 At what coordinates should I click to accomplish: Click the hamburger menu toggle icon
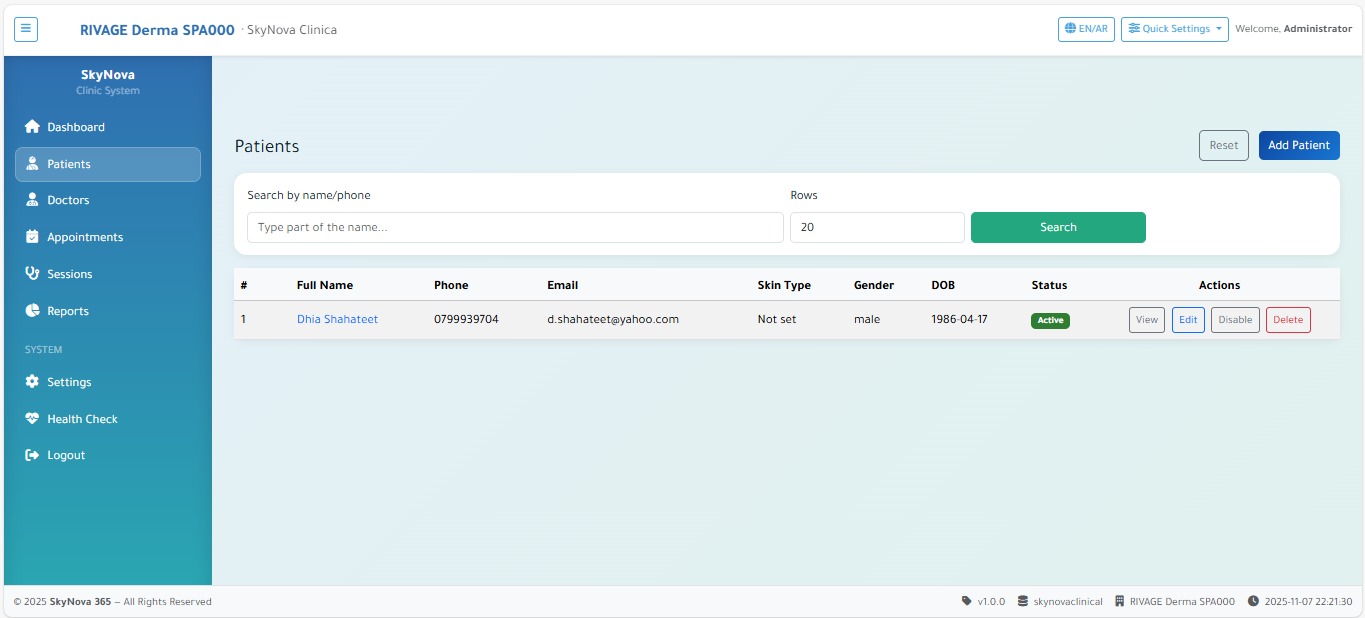click(26, 29)
